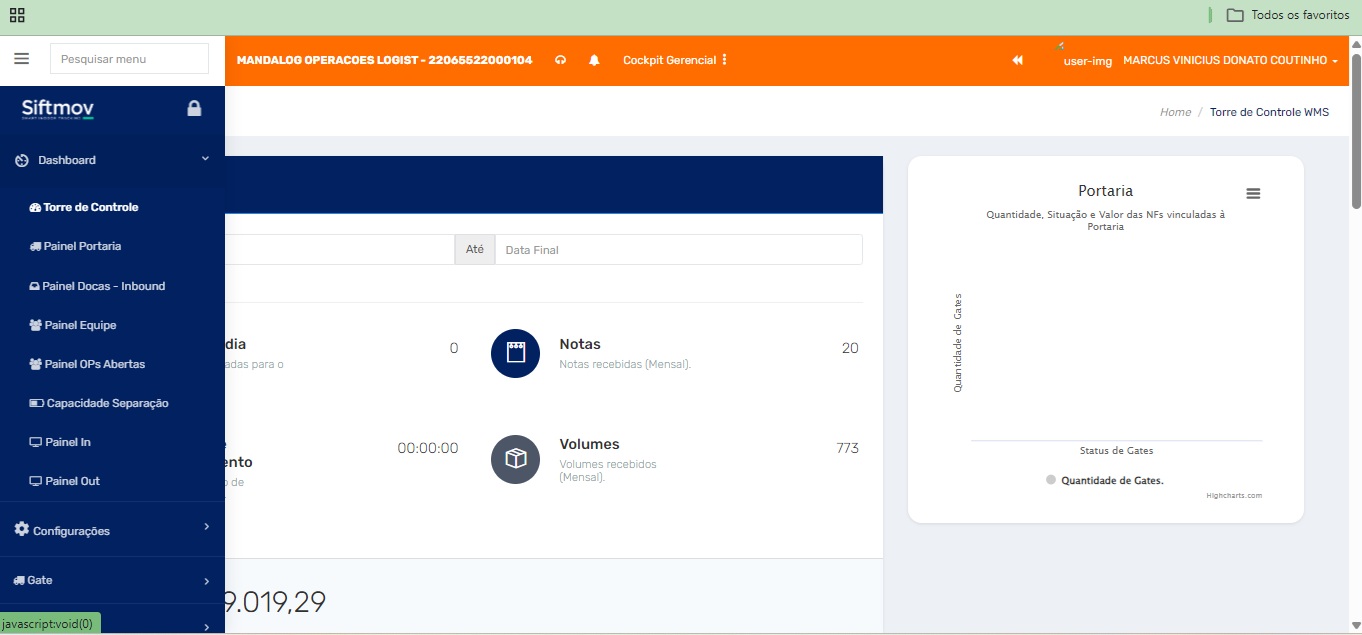This screenshot has width=1362, height=635.
Task: Click the Pesquisar menu search box
Action: [129, 59]
